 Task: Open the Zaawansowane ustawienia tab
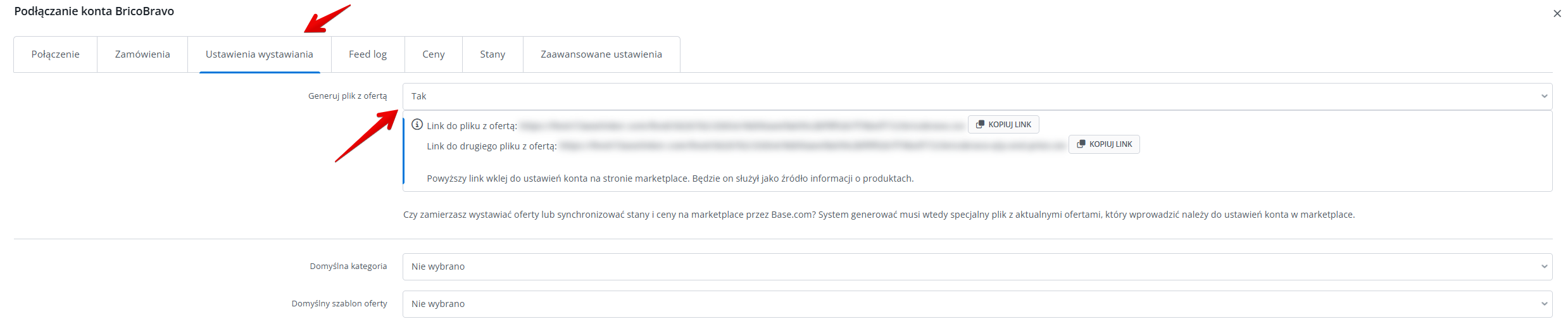601,54
